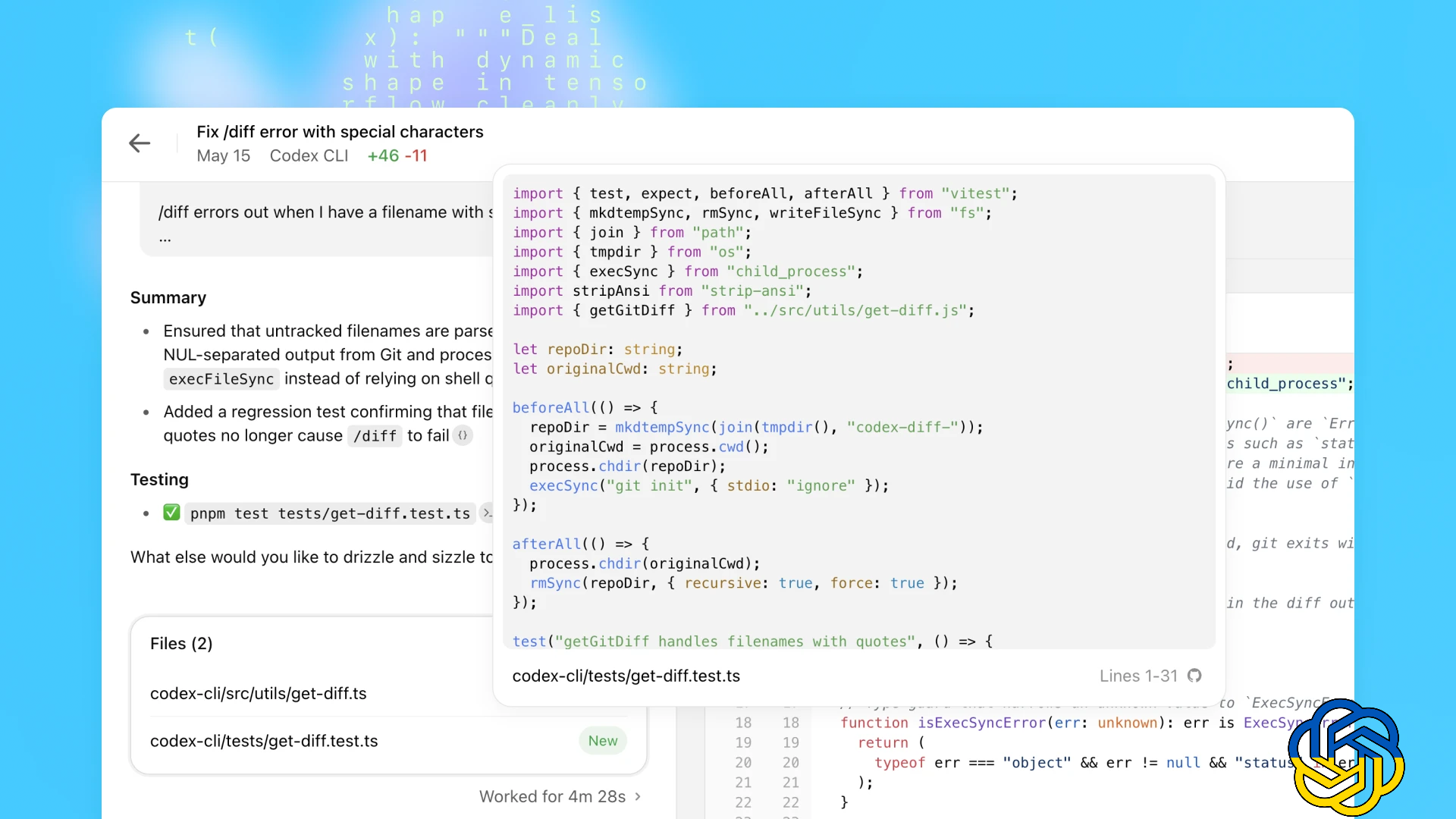Click the 'afterAll(() => {' line in preview
The height and width of the screenshot is (819, 1456).
pos(580,544)
